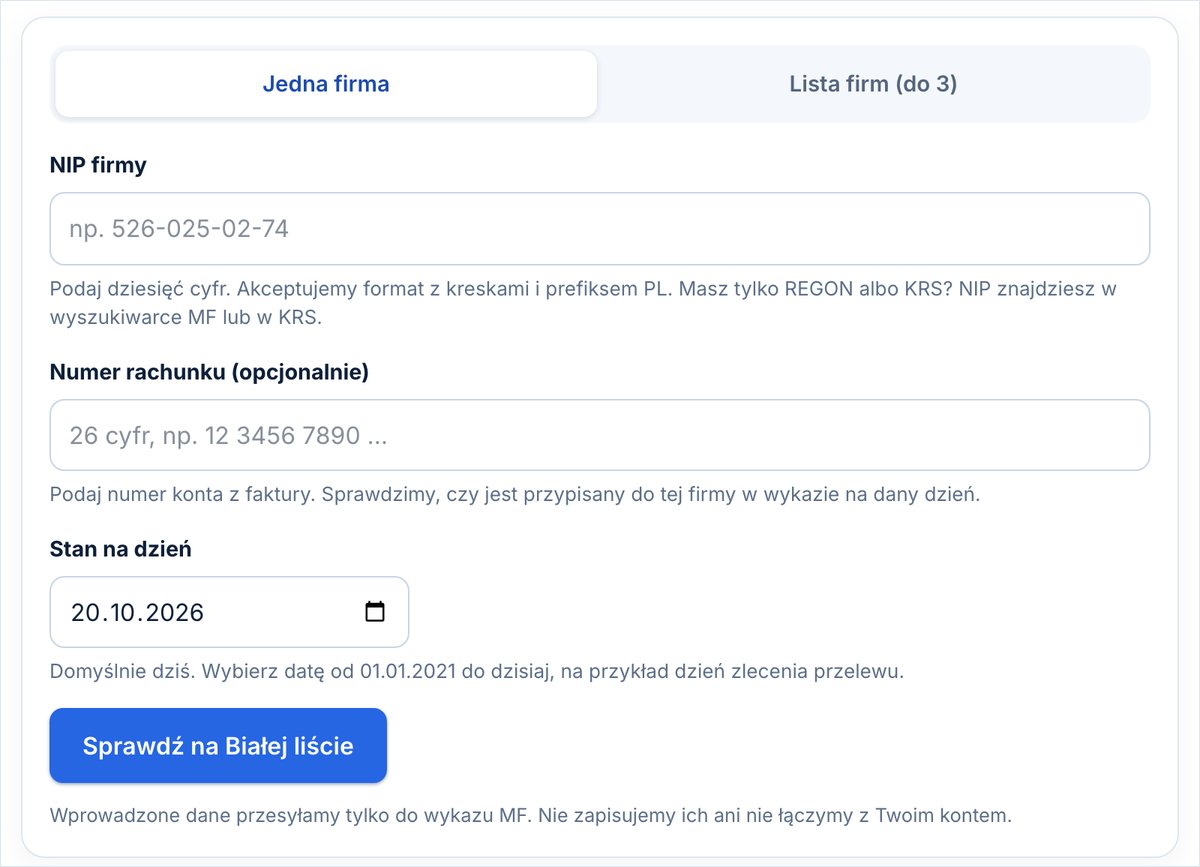Open the calendar picker icon in date field
The width and height of the screenshot is (1200, 867).
pyautogui.click(x=375, y=612)
